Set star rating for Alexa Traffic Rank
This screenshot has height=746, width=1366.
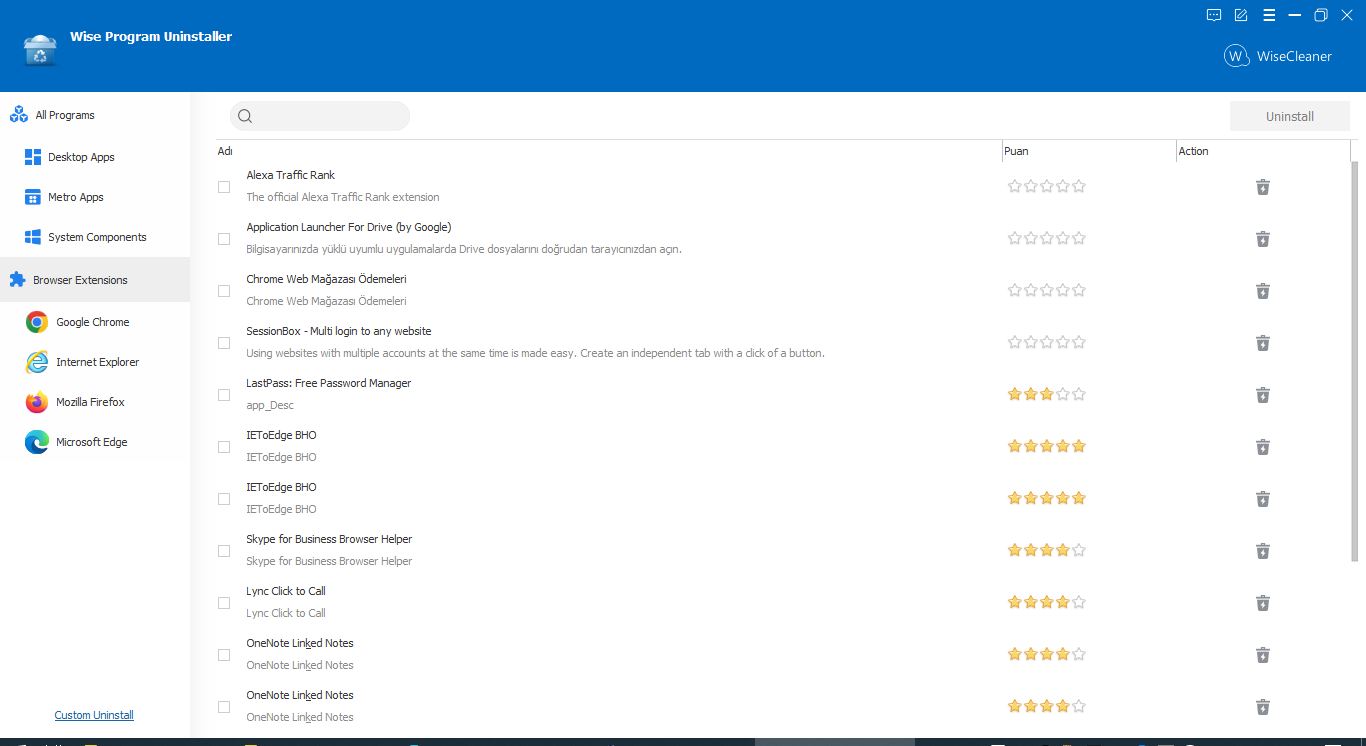[x=1047, y=186]
